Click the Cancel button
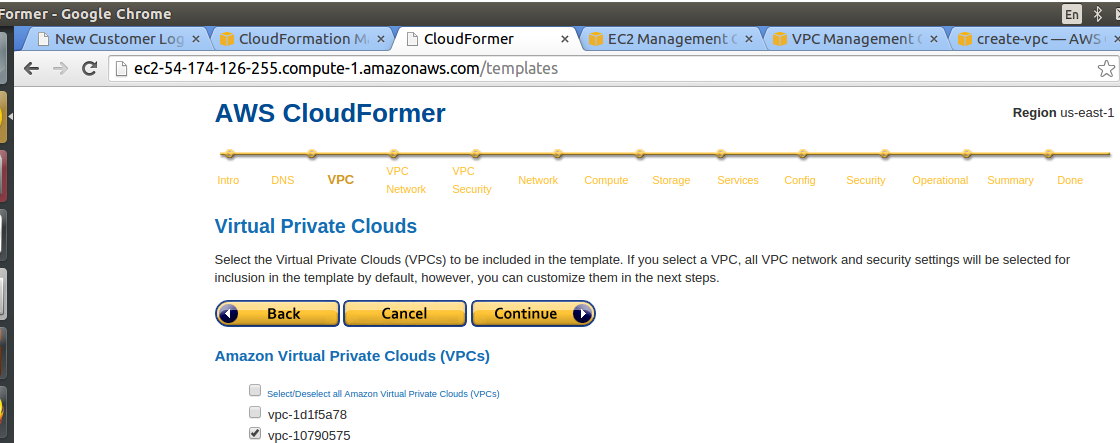The width and height of the screenshot is (1120, 443). [x=404, y=314]
